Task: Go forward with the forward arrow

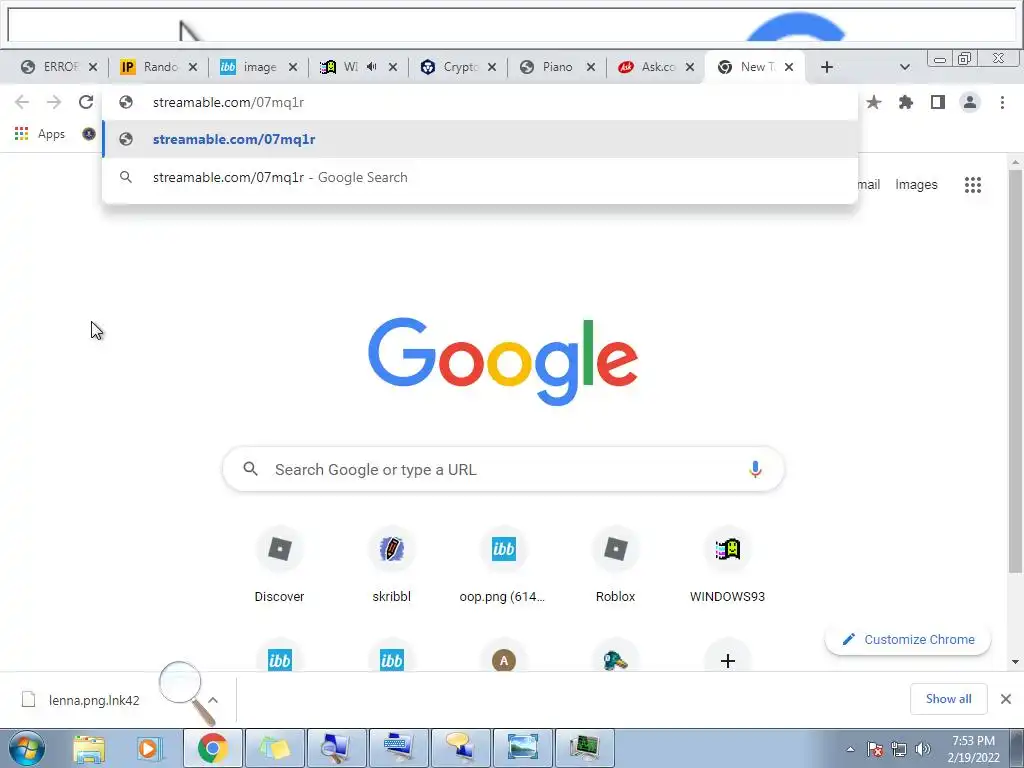Action: (x=54, y=102)
